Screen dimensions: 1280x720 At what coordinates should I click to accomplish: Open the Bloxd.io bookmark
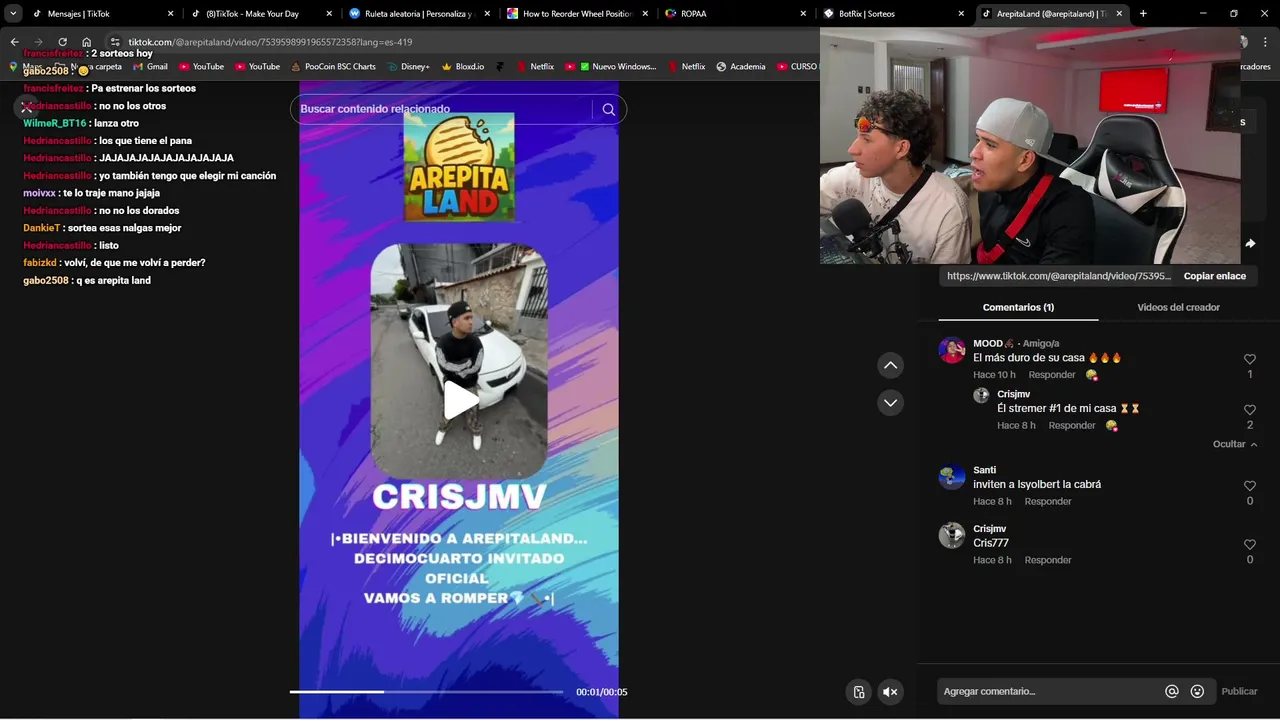[x=462, y=67]
